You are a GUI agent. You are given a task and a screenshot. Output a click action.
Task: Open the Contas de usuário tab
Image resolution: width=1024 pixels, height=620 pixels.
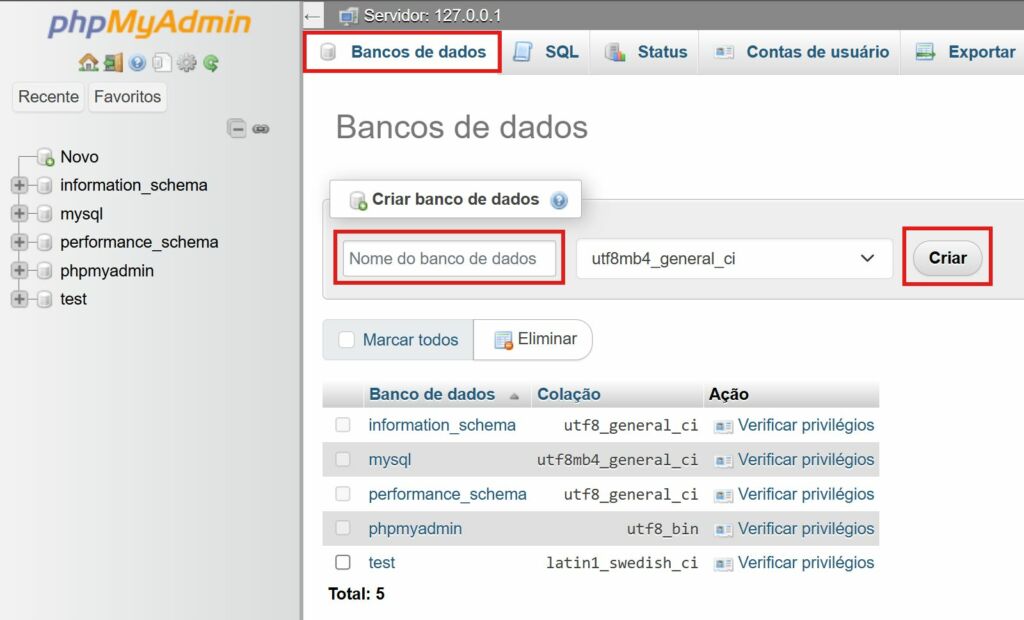801,52
